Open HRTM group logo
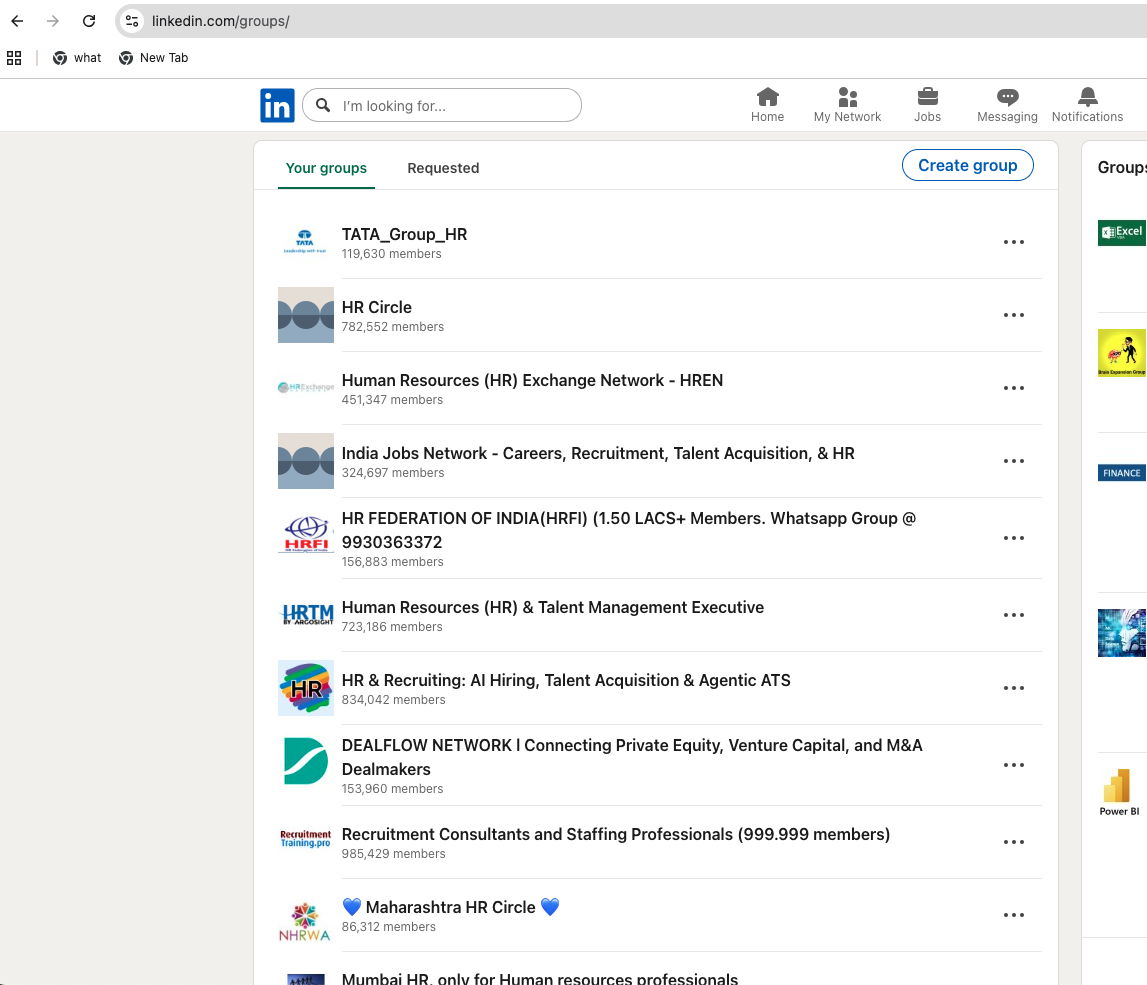The image size is (1147, 985). click(x=306, y=615)
